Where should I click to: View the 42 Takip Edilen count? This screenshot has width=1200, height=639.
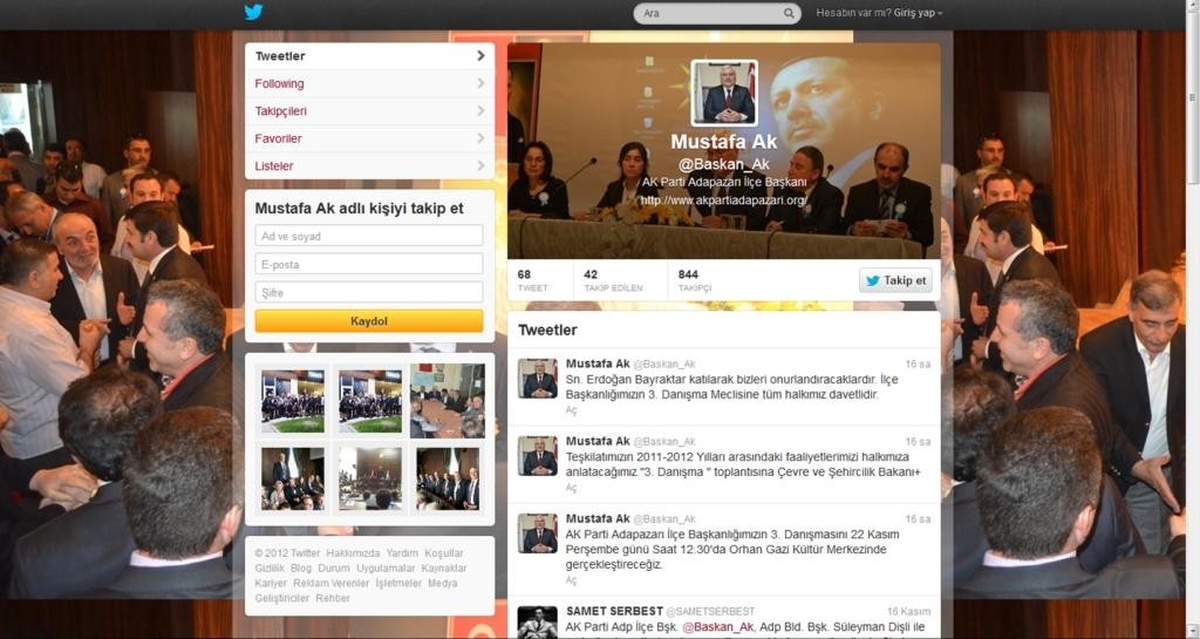pos(613,279)
